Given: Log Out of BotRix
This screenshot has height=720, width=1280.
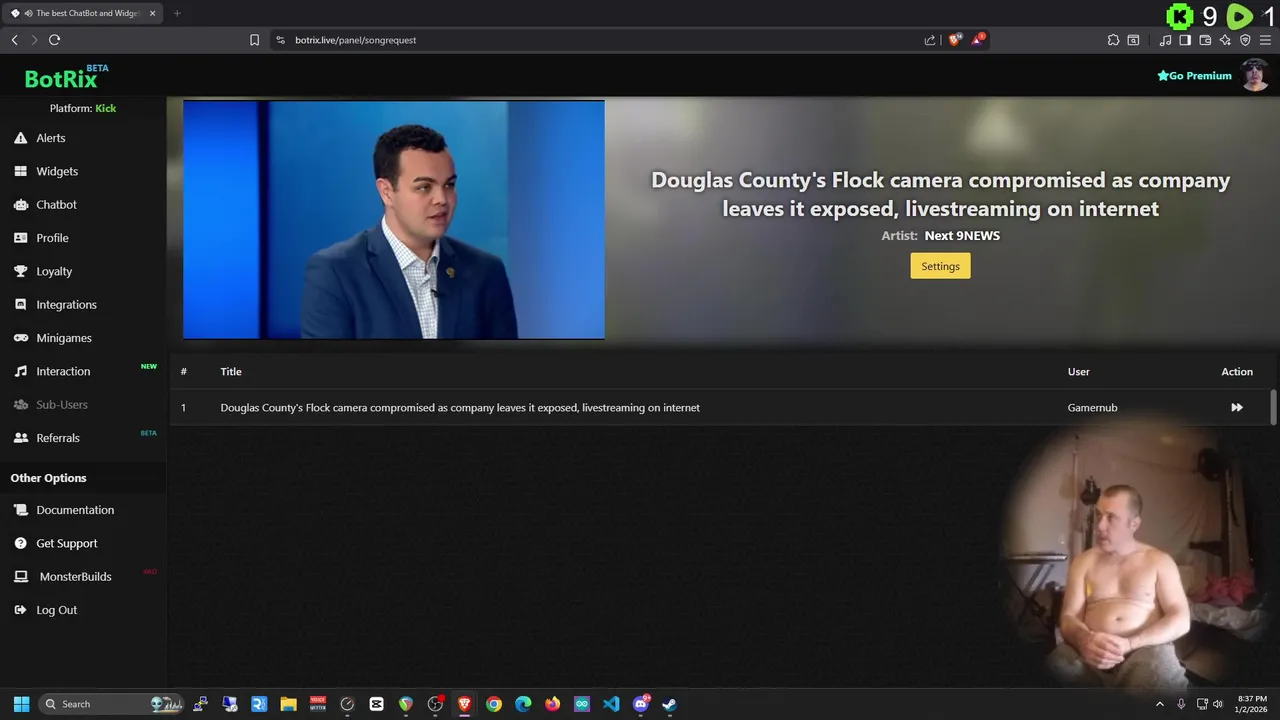Looking at the screenshot, I should click(x=56, y=610).
